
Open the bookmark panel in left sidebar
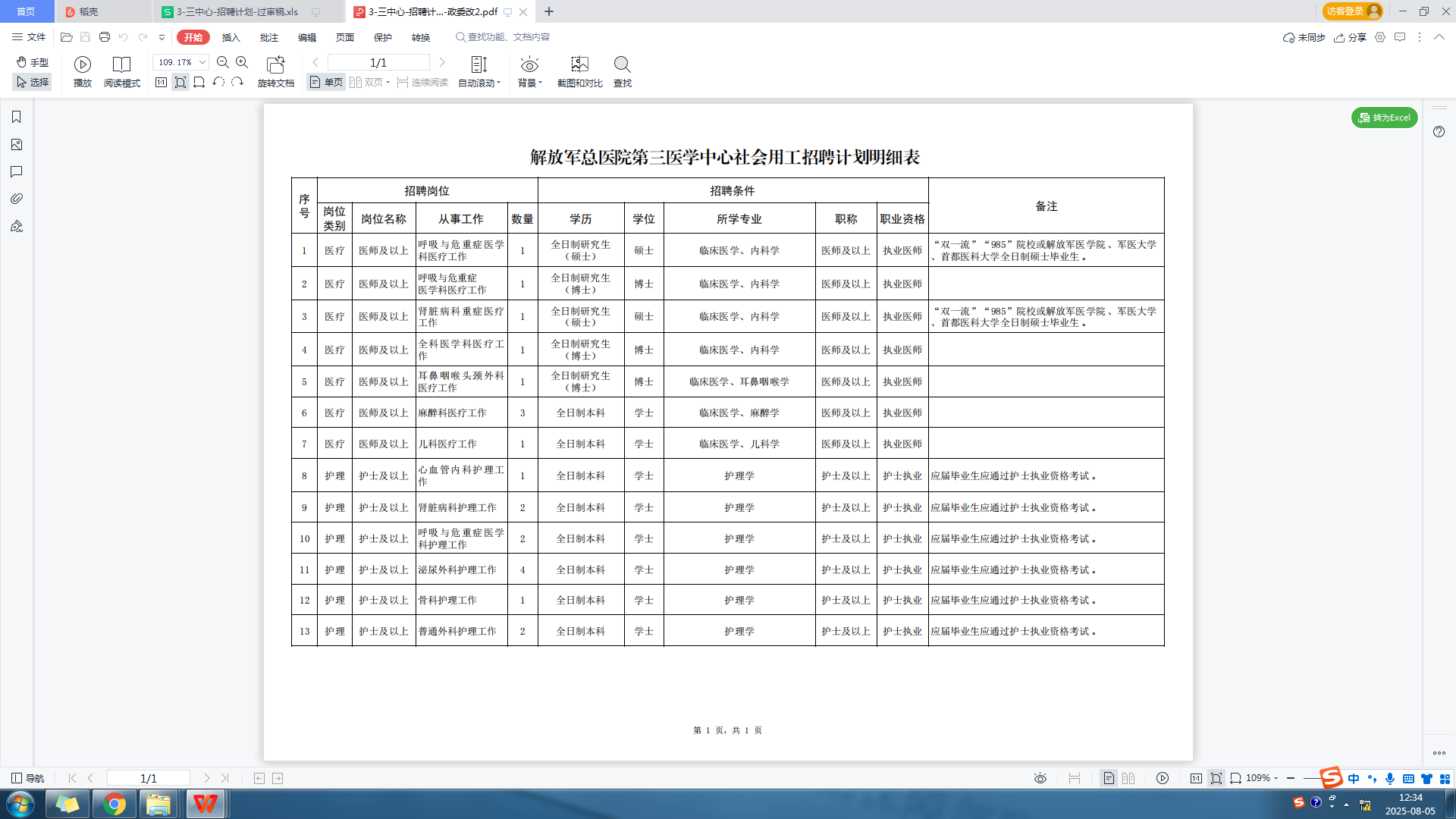point(17,117)
